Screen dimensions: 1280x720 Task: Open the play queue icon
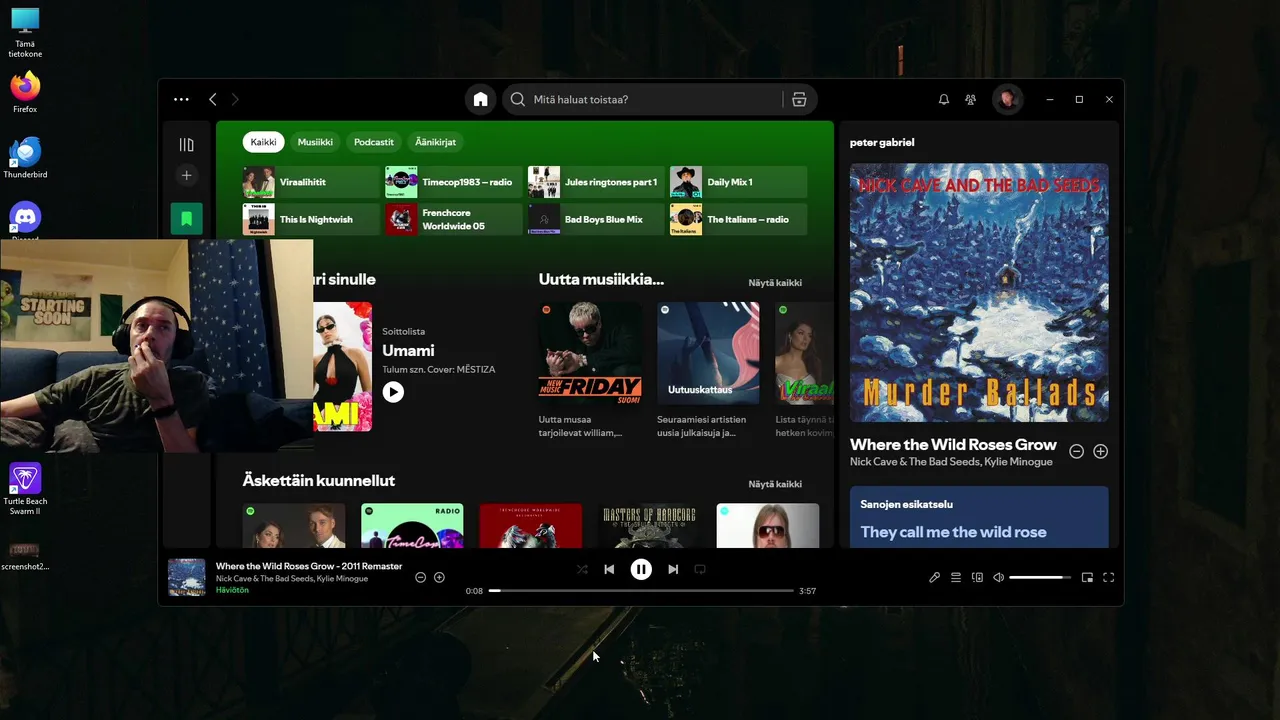[x=956, y=577]
